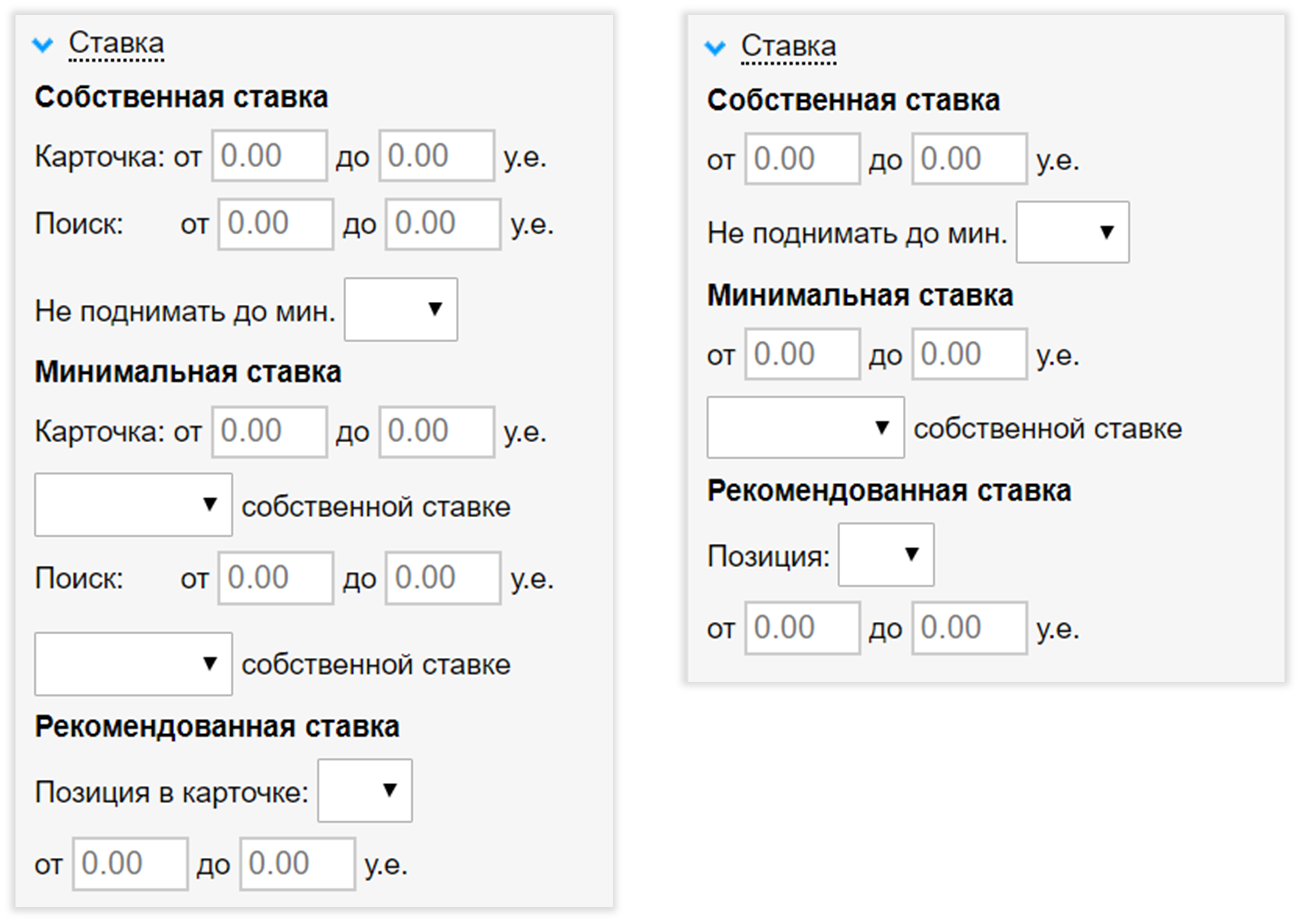This screenshot has height=922, width=1300.
Task: Focus Собственная ставка Карточка 'от' field
Action: pos(269,157)
